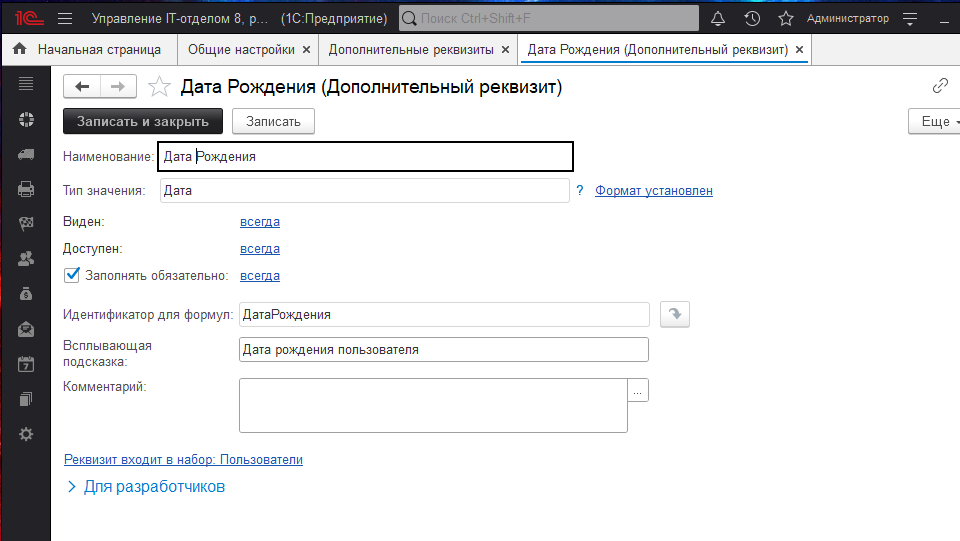Open history clock icon in title bar
960x541 pixels.
click(752, 19)
